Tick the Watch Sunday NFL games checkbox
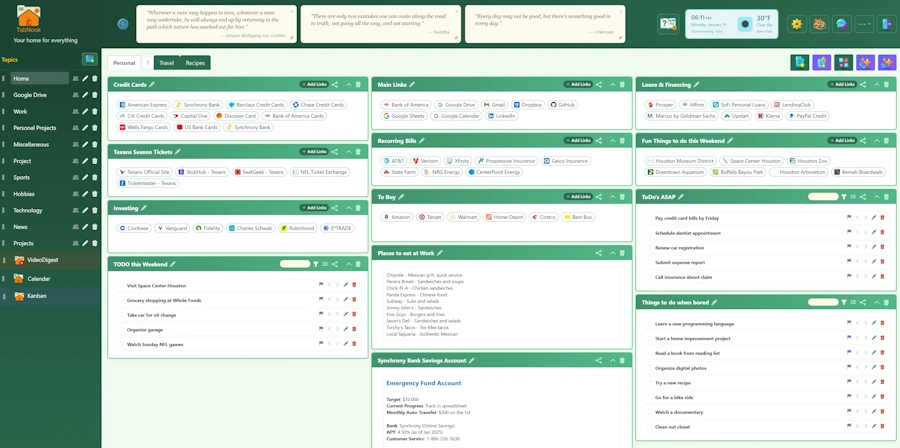Viewport: 900px width, 448px height. [x=121, y=345]
